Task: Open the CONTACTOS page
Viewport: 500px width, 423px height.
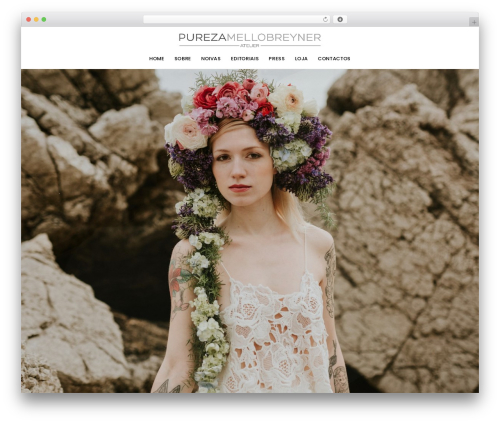Action: point(334,59)
